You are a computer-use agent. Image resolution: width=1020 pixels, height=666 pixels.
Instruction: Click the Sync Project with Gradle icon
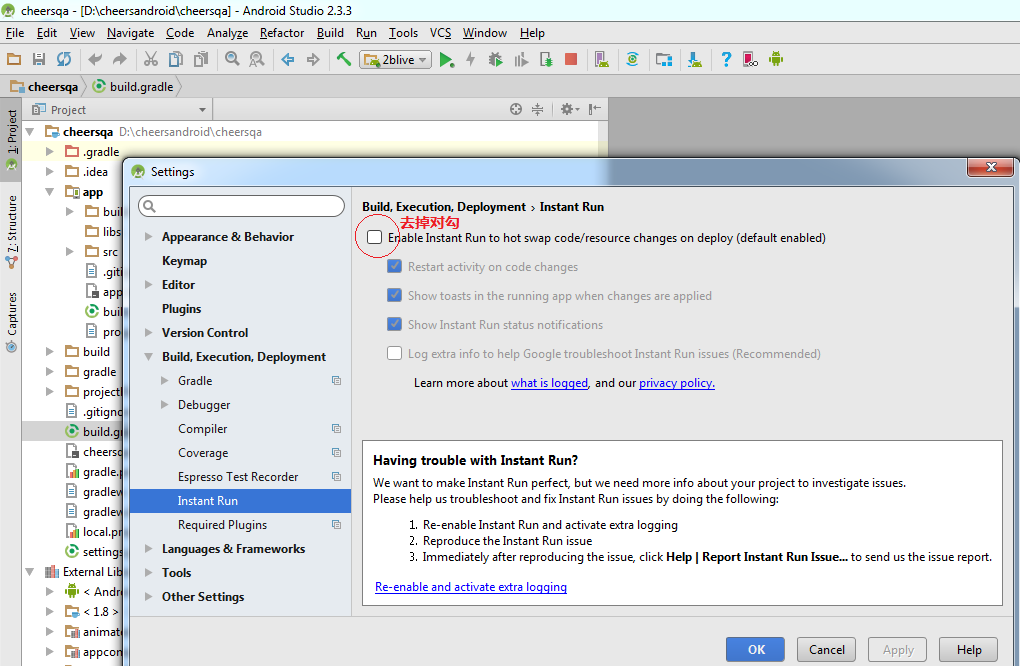632,60
